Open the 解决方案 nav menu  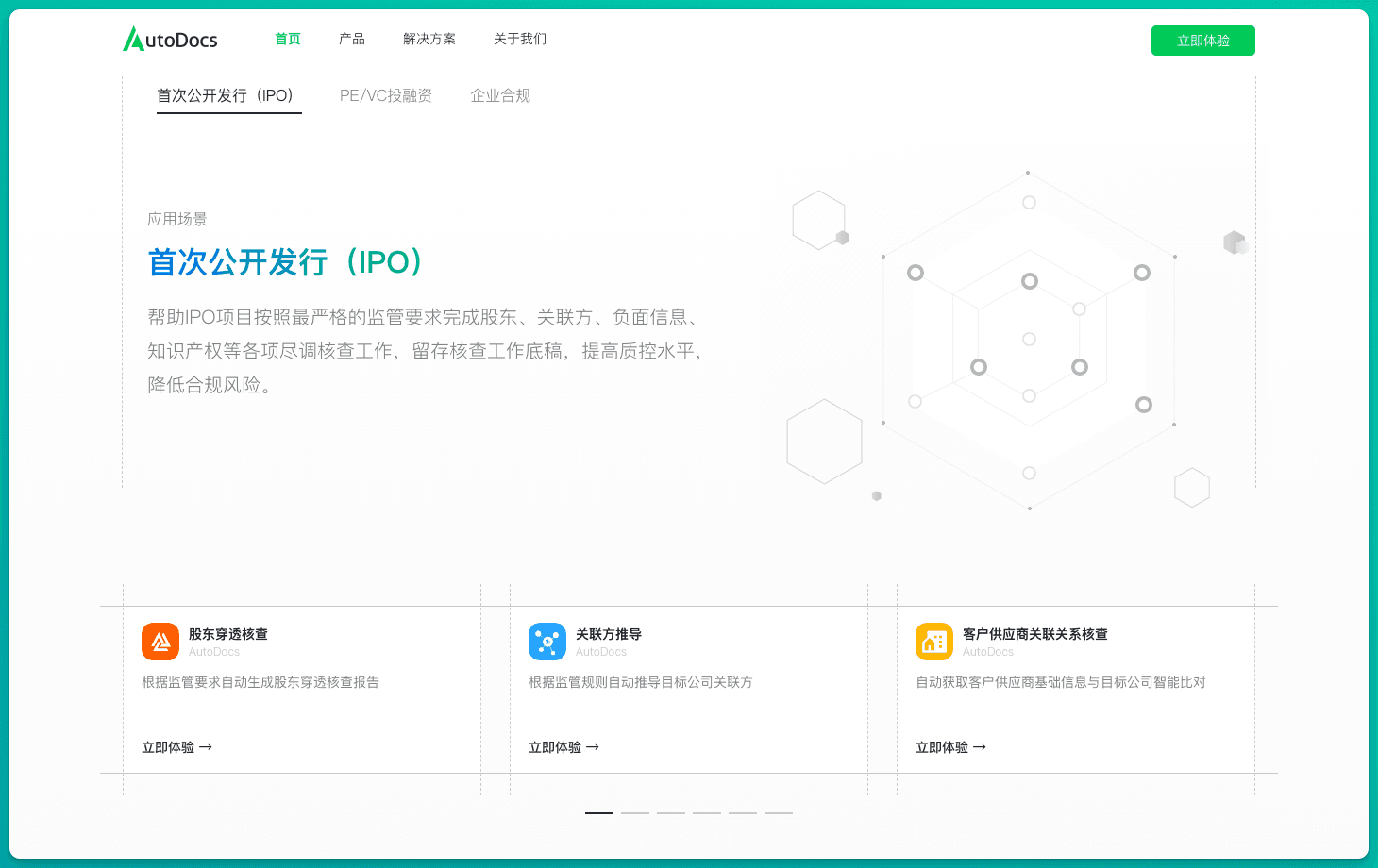coord(429,39)
